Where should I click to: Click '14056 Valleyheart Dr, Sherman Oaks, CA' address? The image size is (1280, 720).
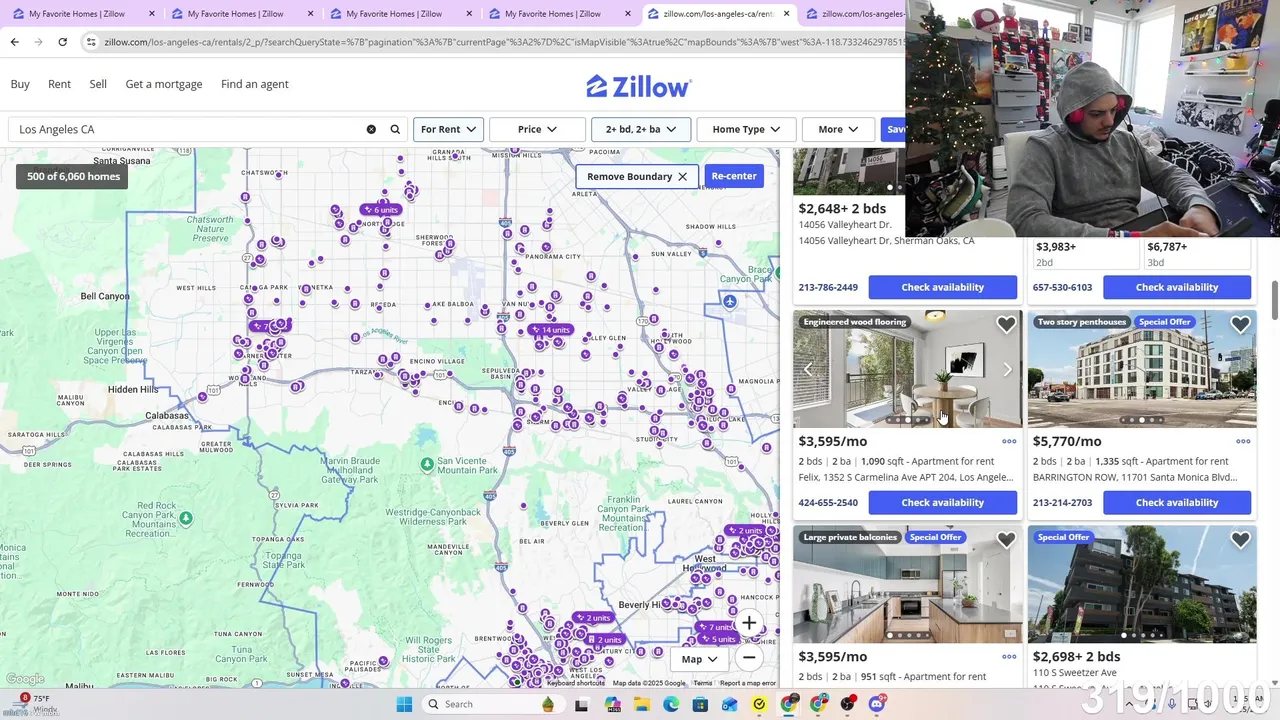point(886,241)
